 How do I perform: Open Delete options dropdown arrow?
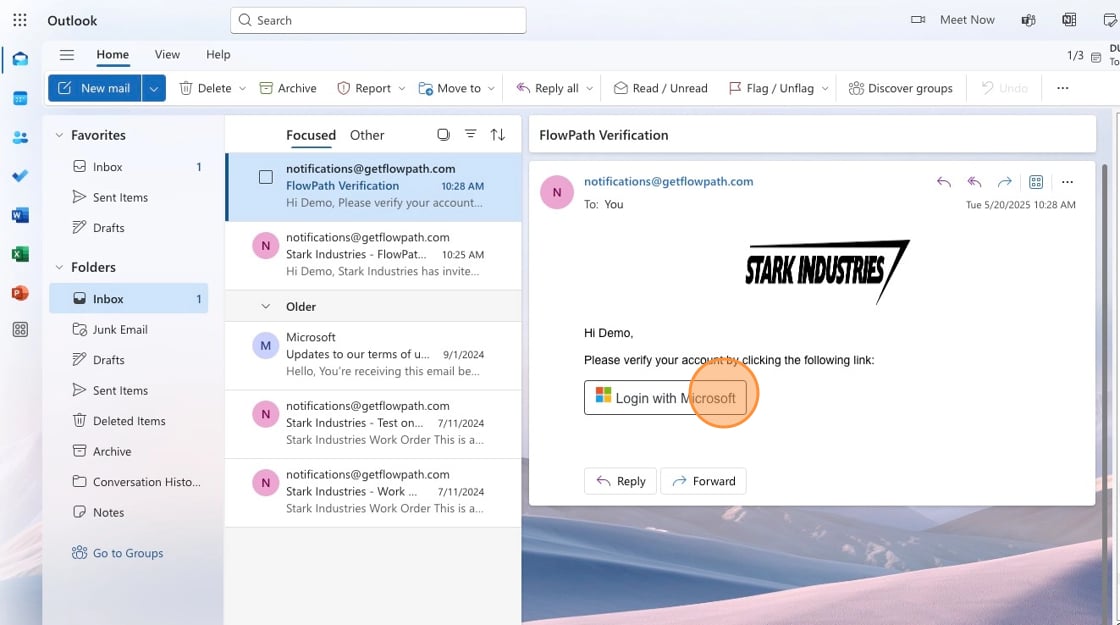[242, 88]
